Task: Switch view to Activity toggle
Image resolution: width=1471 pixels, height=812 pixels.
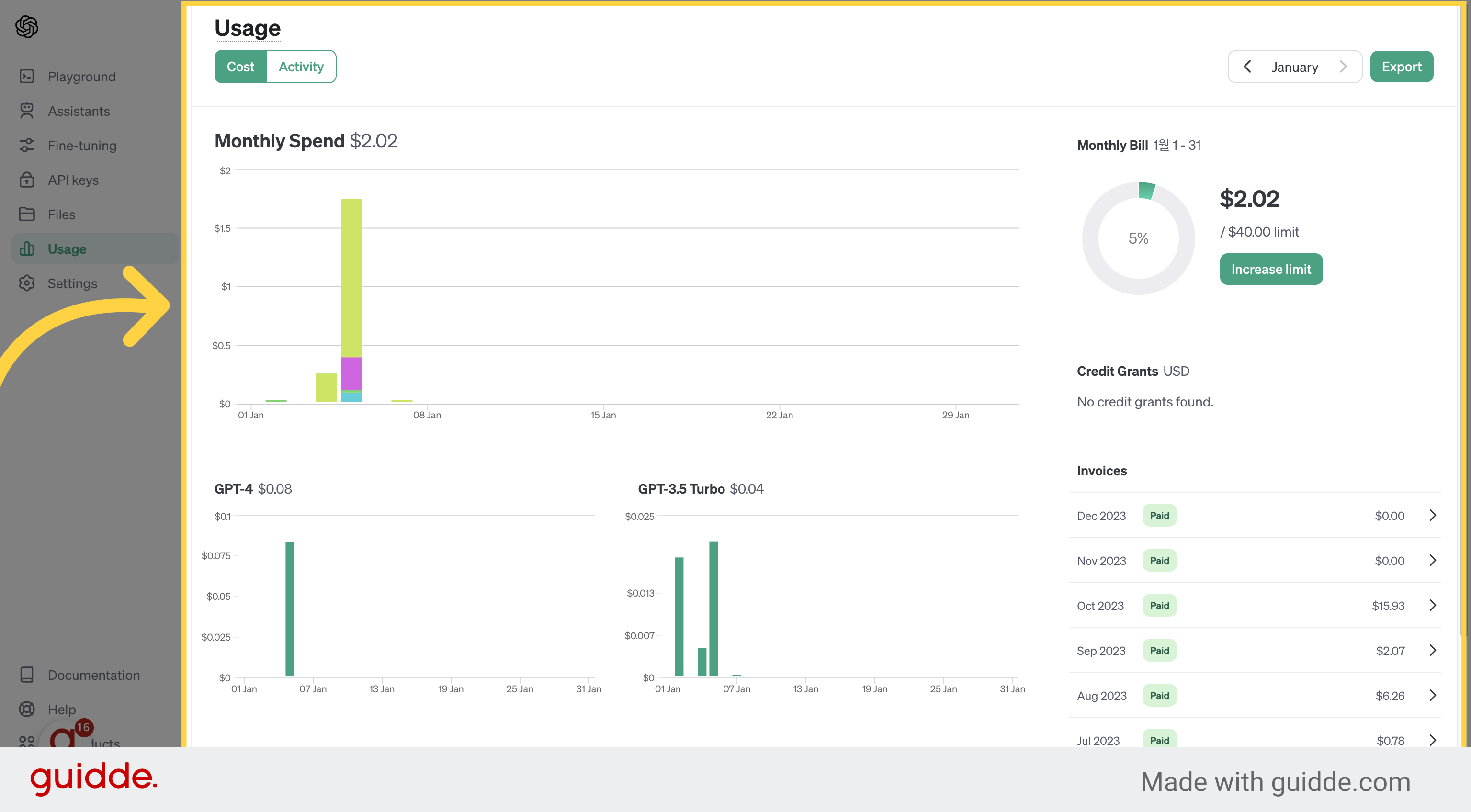Action: click(301, 67)
